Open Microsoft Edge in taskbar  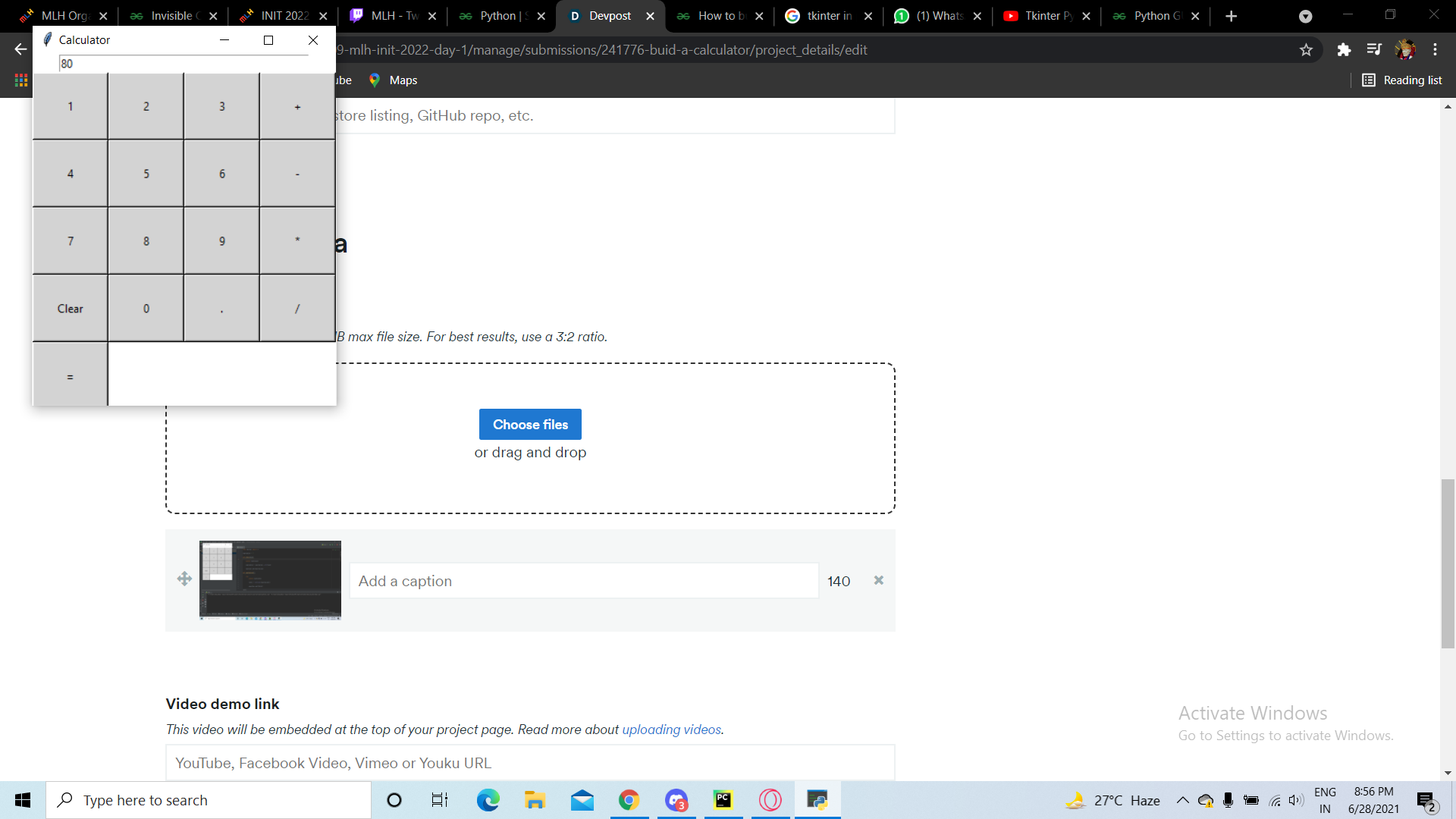click(x=488, y=800)
